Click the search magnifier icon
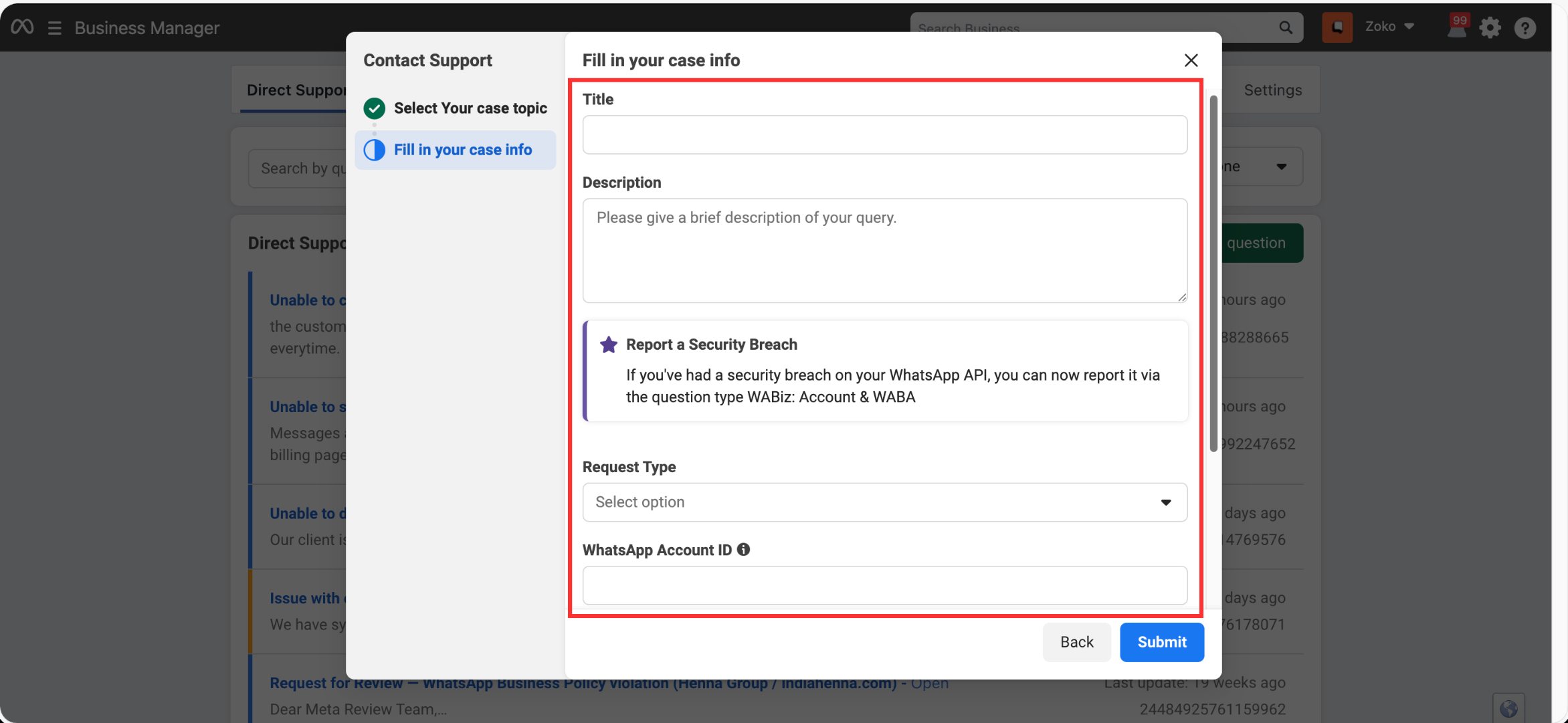This screenshot has width=1568, height=723. 1285,27
